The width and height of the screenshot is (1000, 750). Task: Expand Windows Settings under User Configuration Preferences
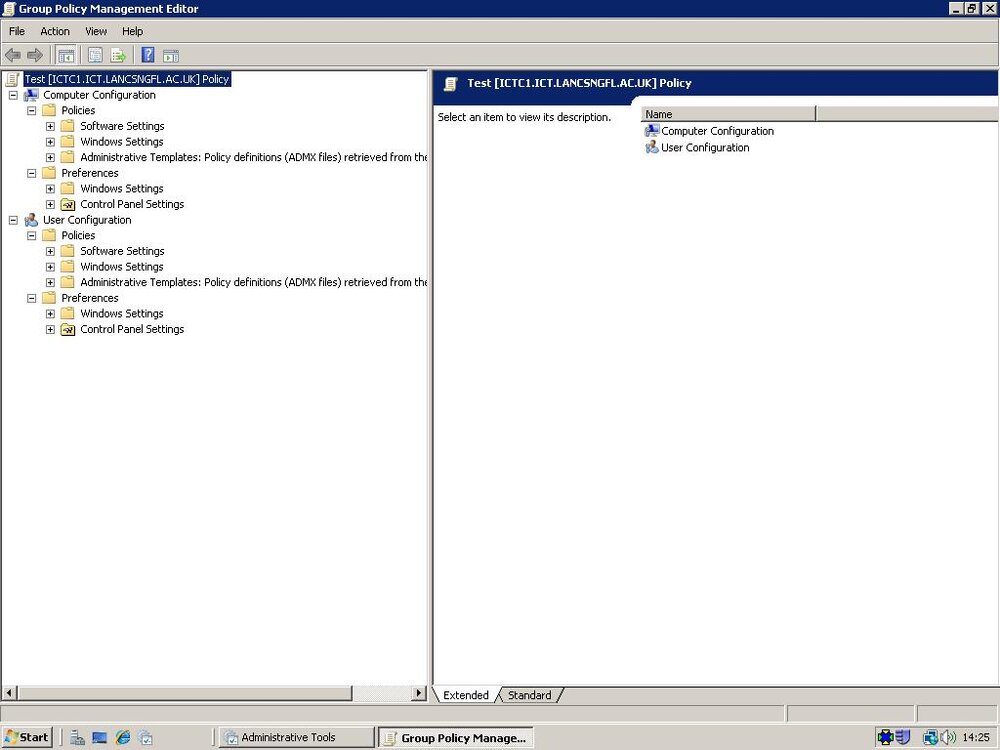pos(50,314)
